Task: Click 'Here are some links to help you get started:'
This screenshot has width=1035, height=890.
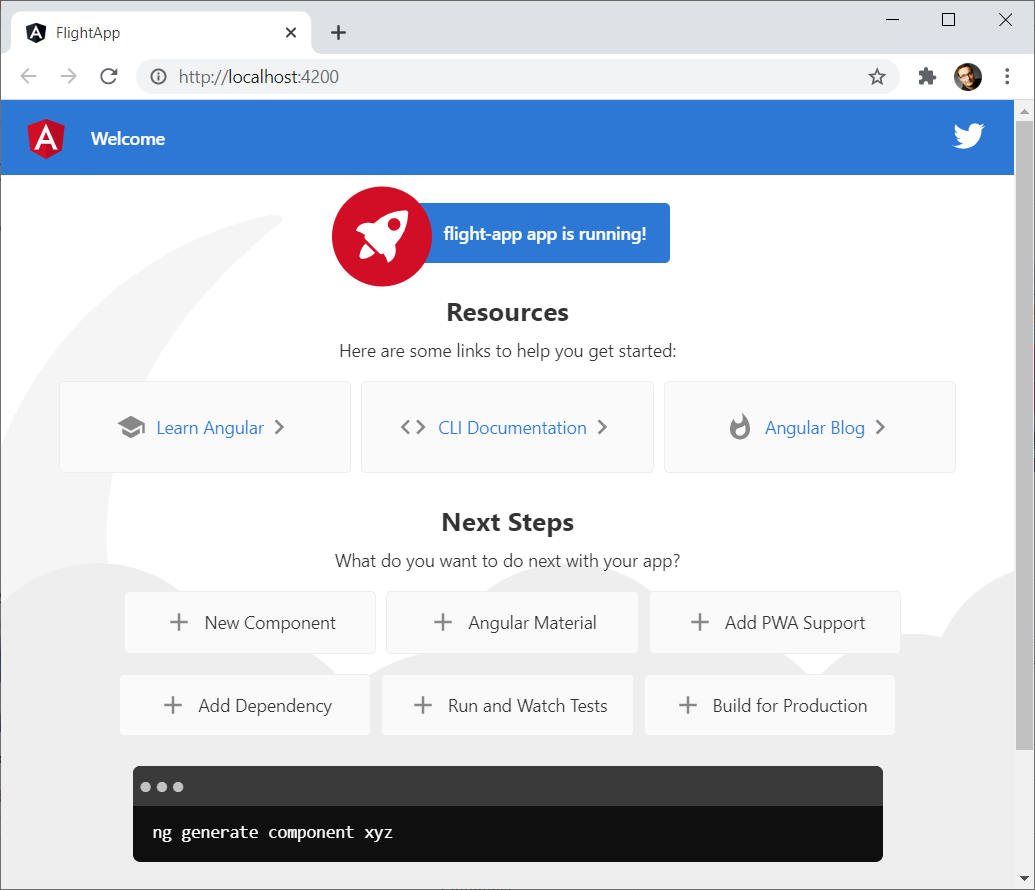Action: (x=508, y=351)
